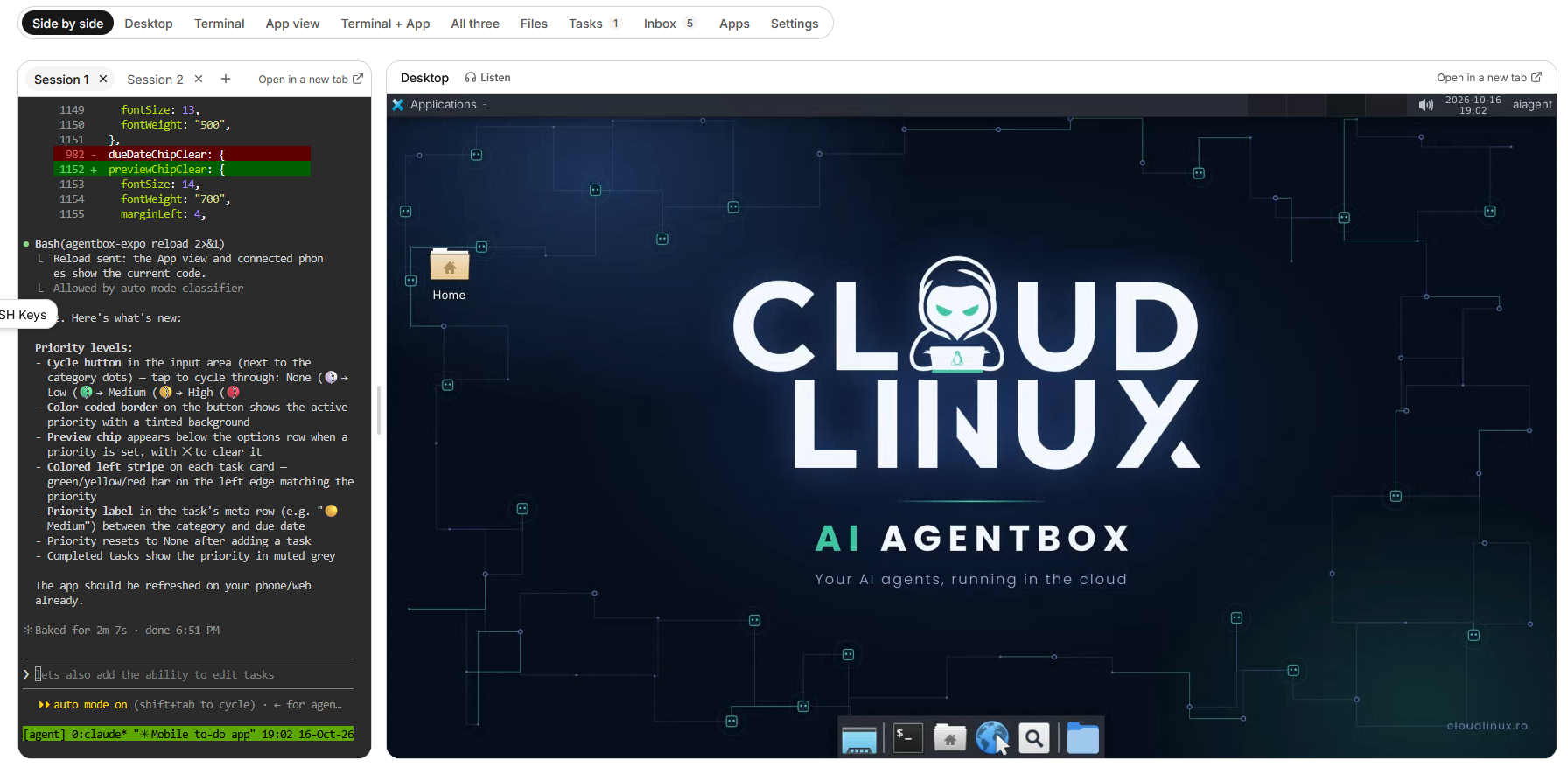Image resolution: width=1568 pixels, height=767 pixels.
Task: Add a new terminal session
Action: point(226,79)
